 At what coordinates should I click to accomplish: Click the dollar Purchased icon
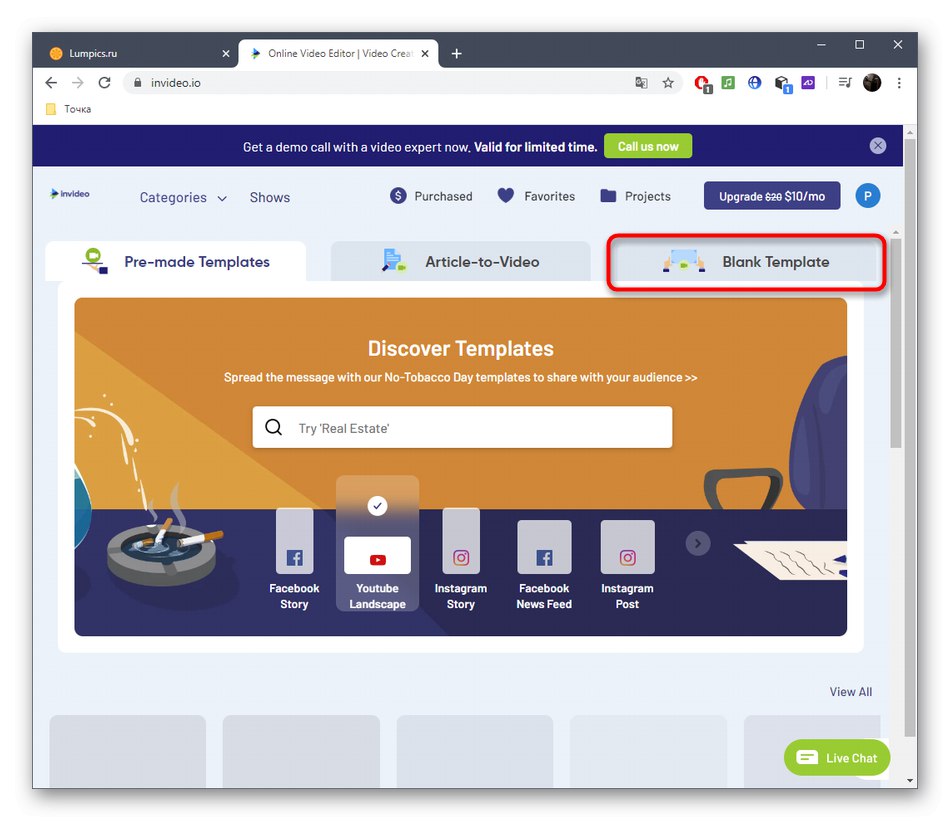coord(398,196)
